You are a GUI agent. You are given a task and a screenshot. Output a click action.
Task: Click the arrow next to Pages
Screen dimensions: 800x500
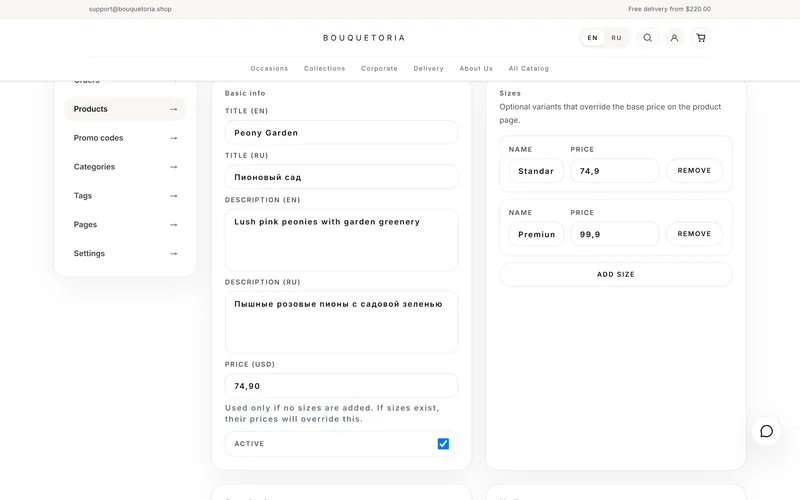coord(173,224)
